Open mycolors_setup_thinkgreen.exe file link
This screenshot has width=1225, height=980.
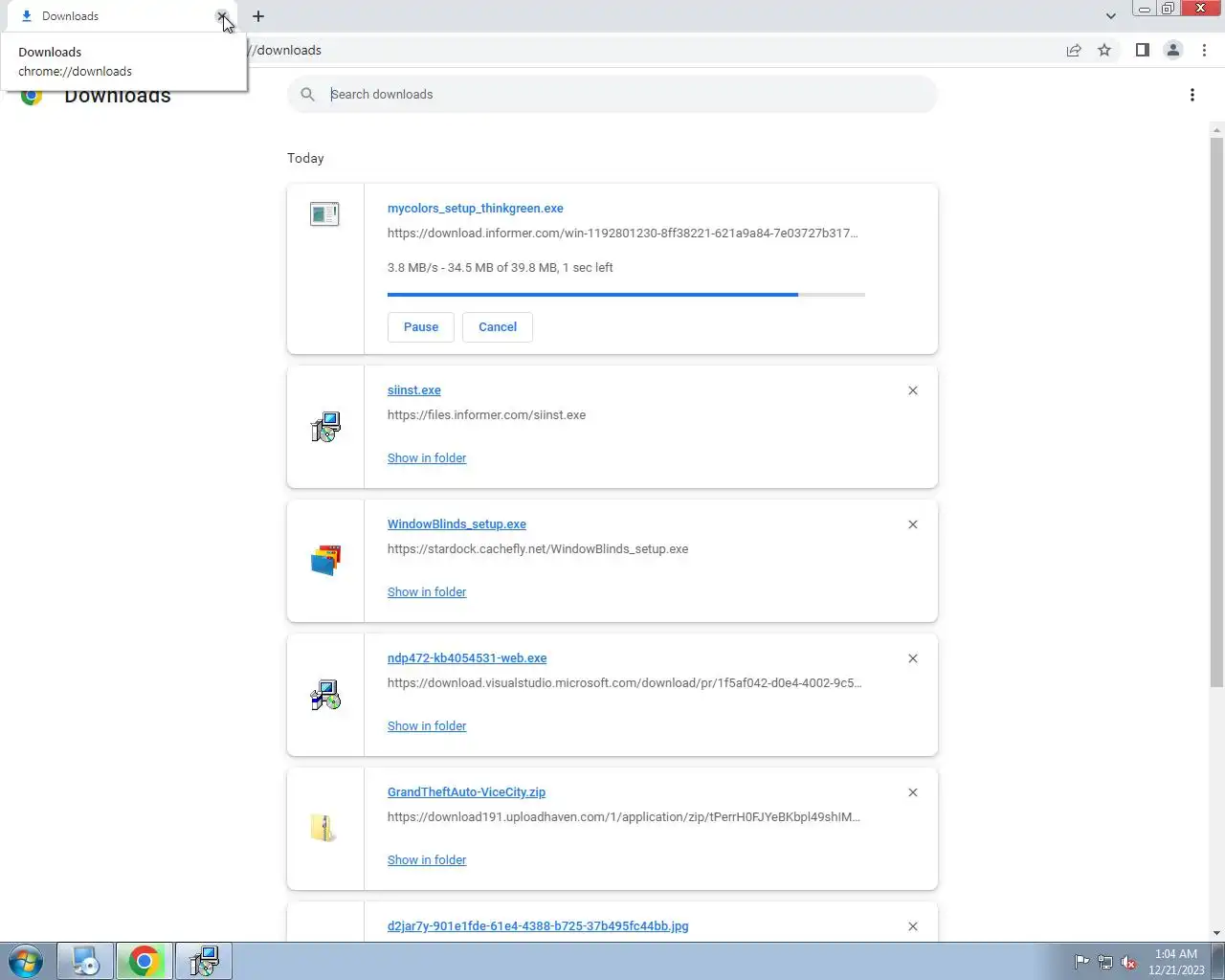click(476, 209)
